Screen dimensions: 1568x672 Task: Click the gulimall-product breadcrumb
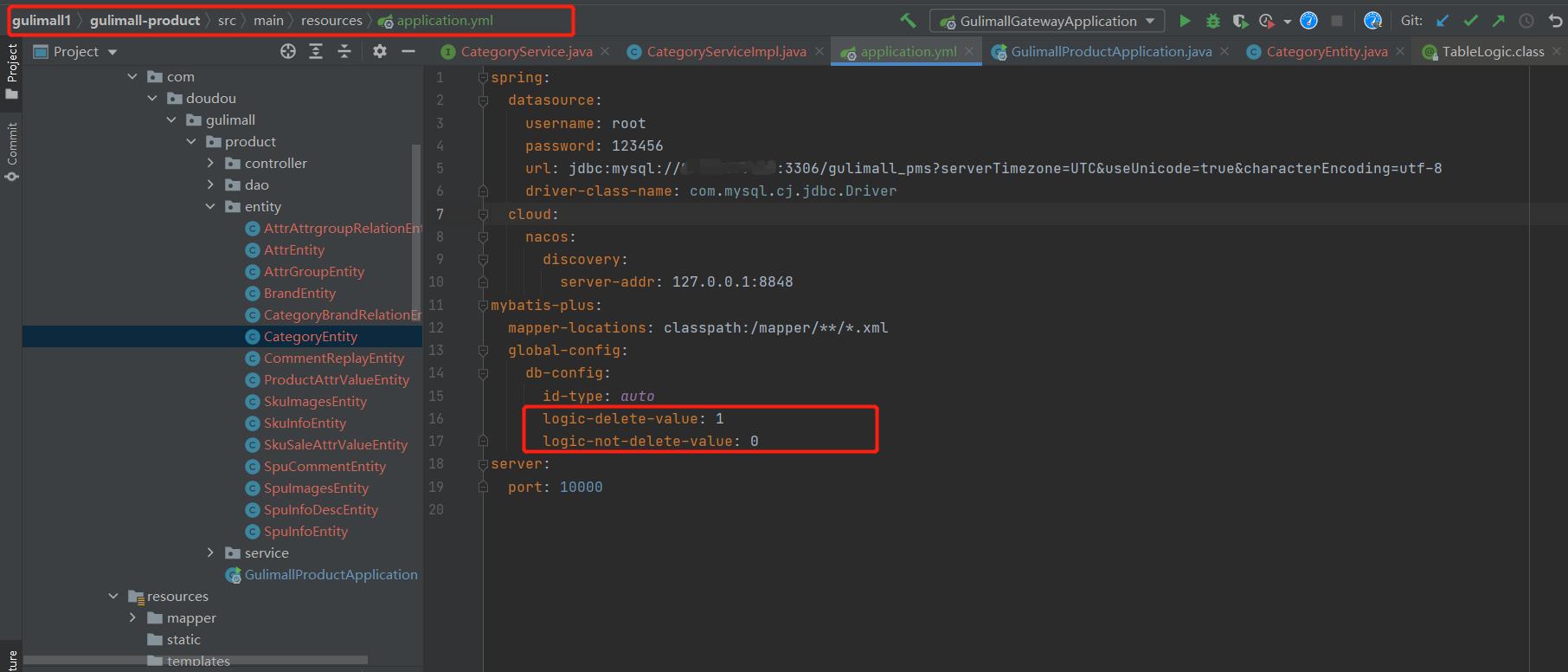tap(145, 20)
